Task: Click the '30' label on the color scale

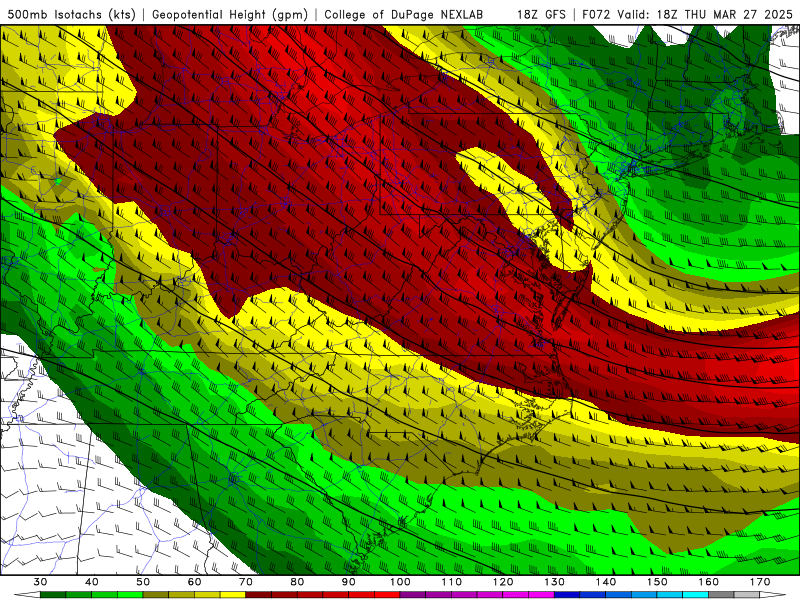Action: 40,582
